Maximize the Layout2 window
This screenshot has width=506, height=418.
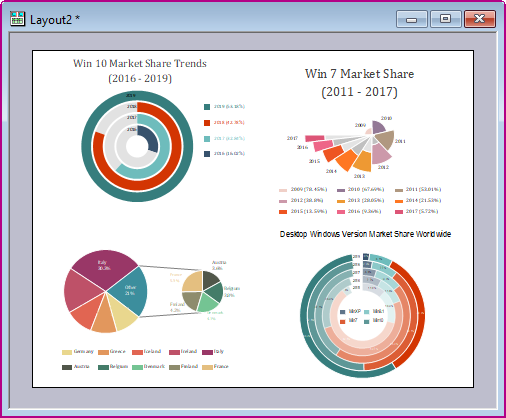(446, 19)
